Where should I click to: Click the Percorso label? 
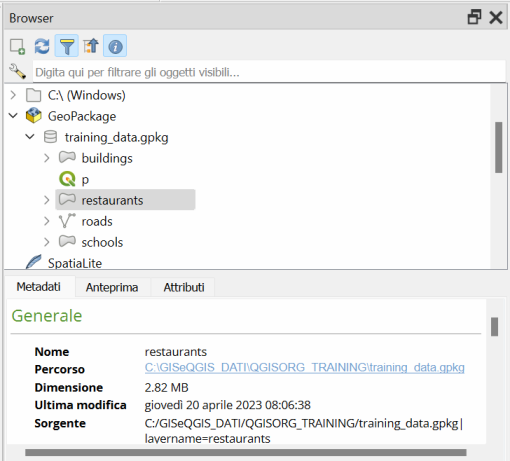(60, 370)
